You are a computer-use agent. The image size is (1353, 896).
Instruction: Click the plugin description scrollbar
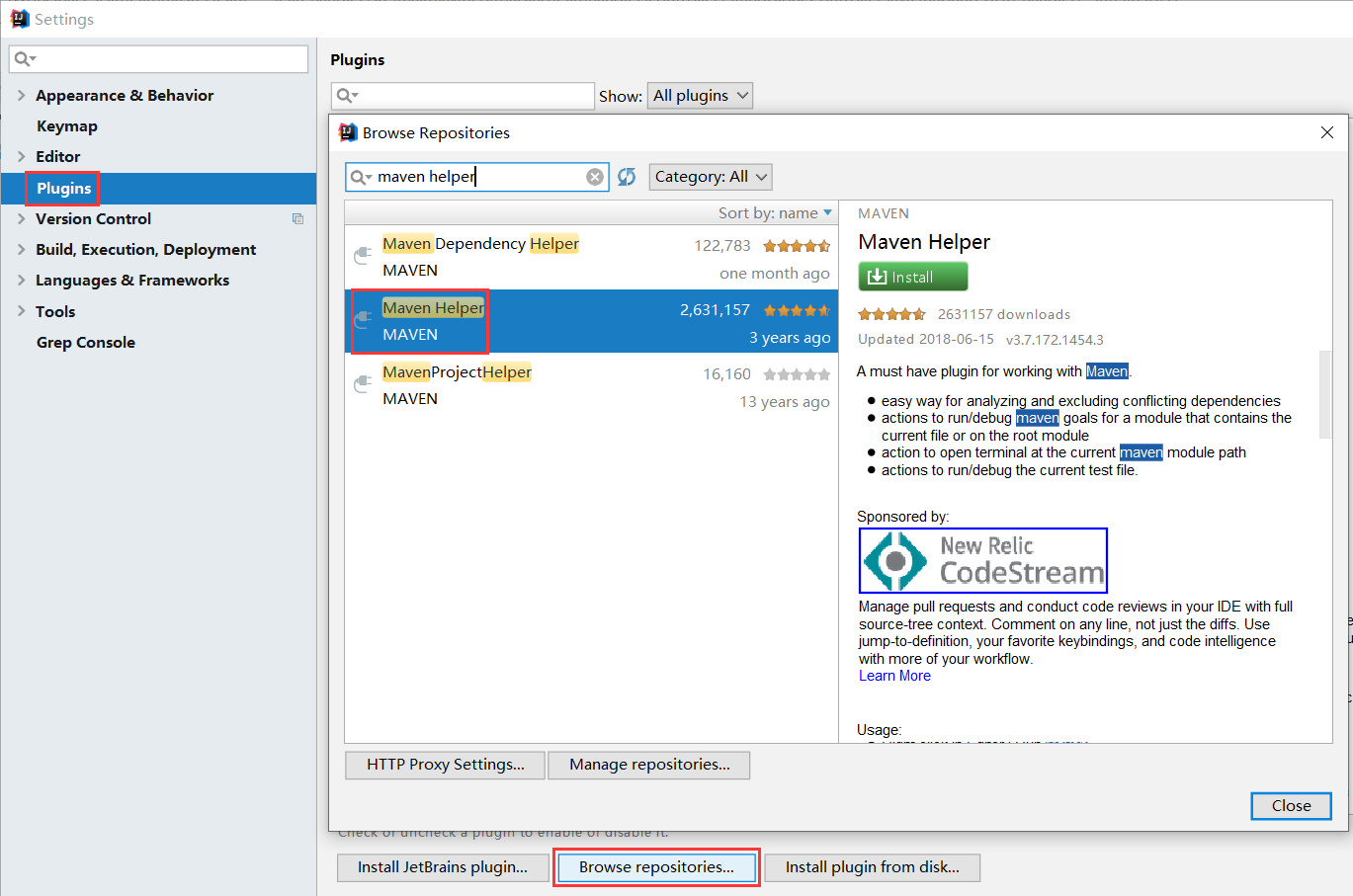point(1325,394)
